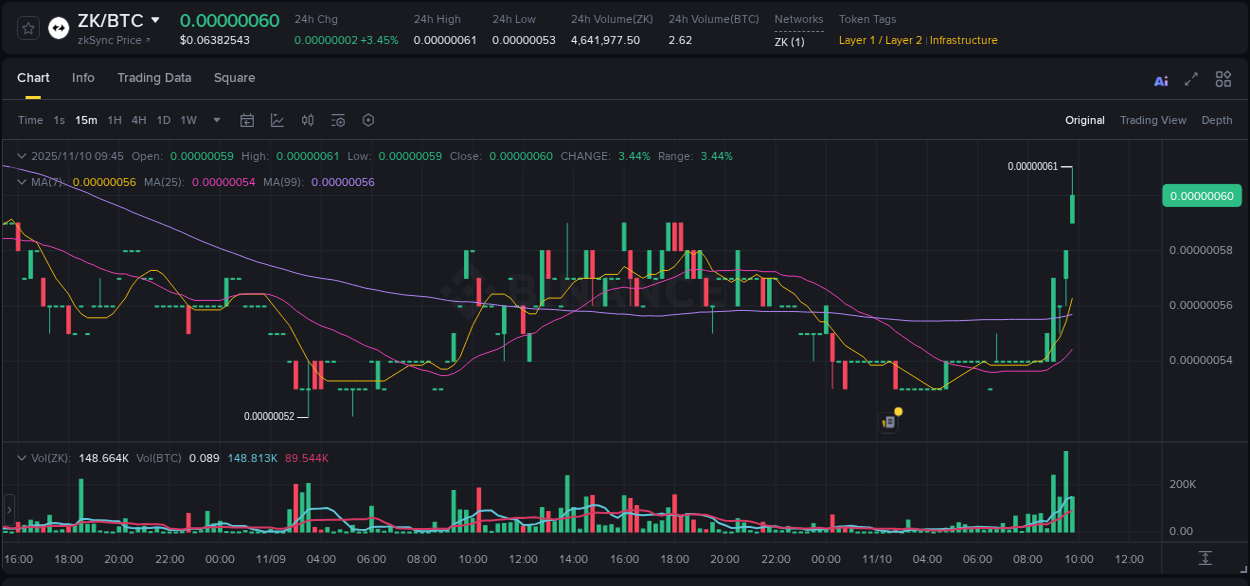This screenshot has height=586, width=1250.
Task: Open the calendar date range picker
Action: [x=247, y=120]
